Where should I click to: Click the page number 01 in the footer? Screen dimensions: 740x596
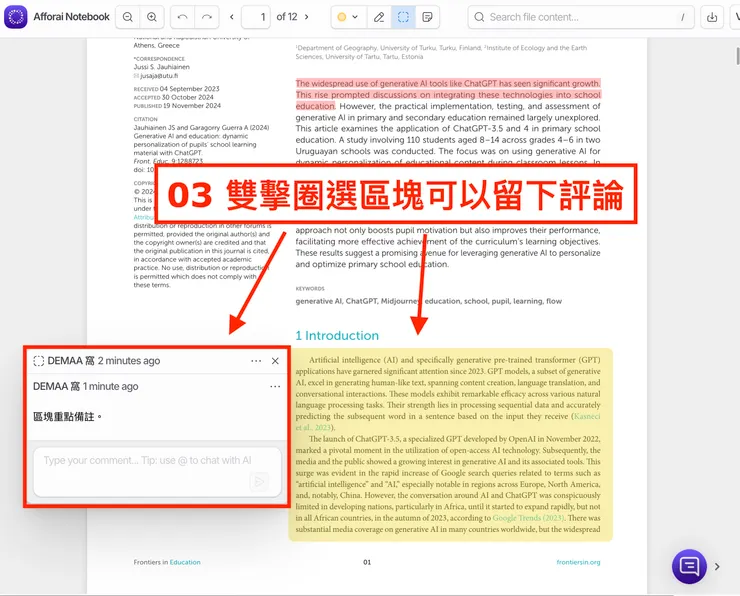(367, 562)
